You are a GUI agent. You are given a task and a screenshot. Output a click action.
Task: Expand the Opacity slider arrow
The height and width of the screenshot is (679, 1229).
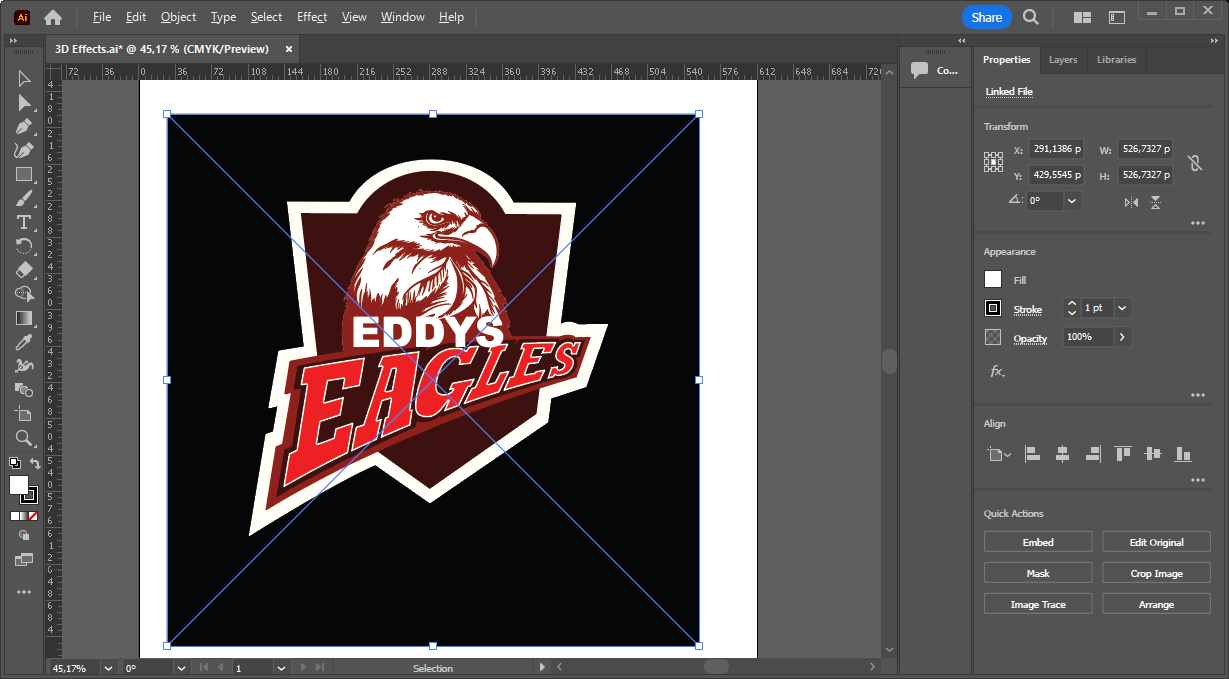[1122, 337]
